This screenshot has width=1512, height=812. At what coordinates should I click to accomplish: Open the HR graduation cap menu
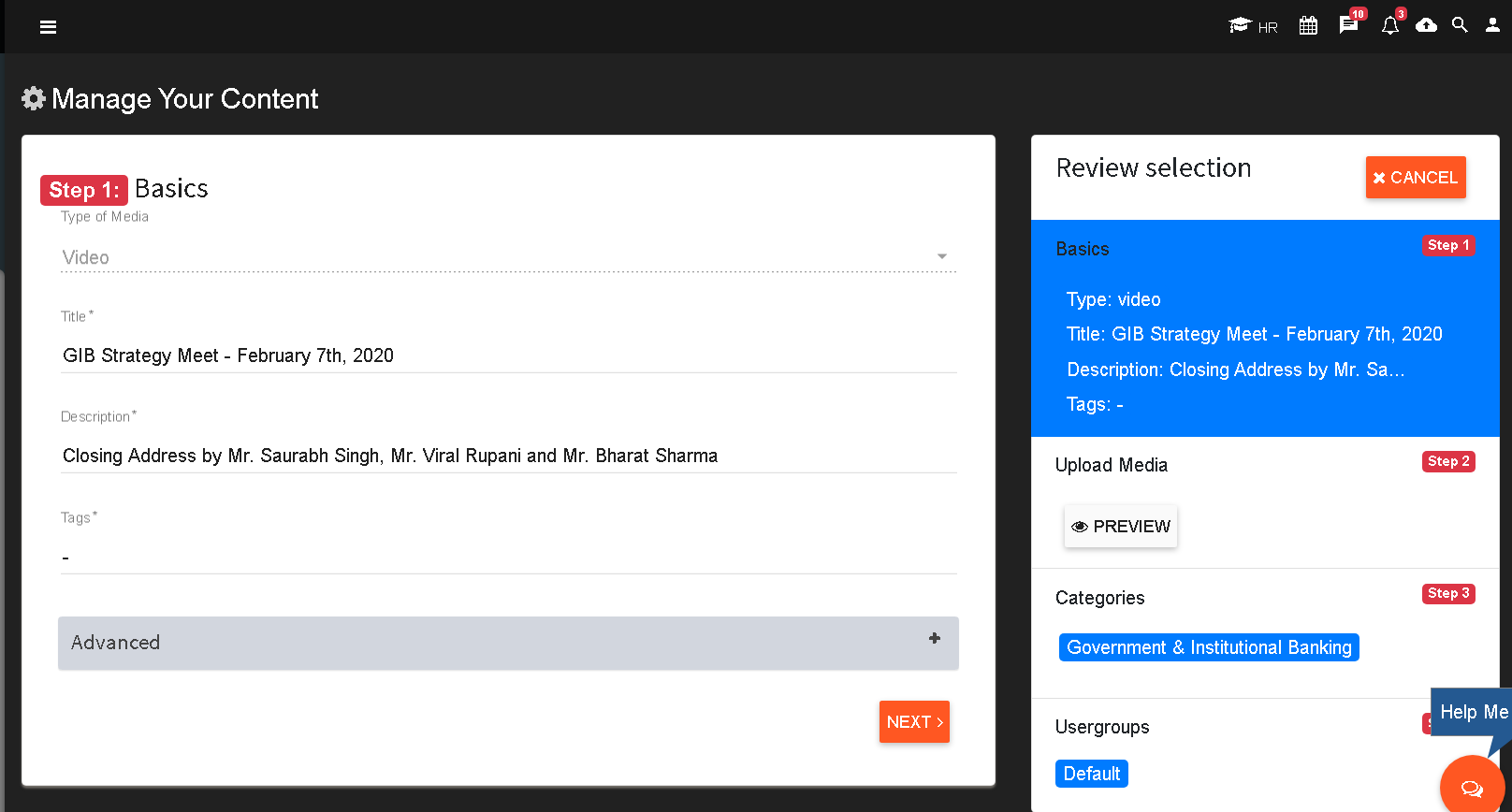(x=1253, y=26)
